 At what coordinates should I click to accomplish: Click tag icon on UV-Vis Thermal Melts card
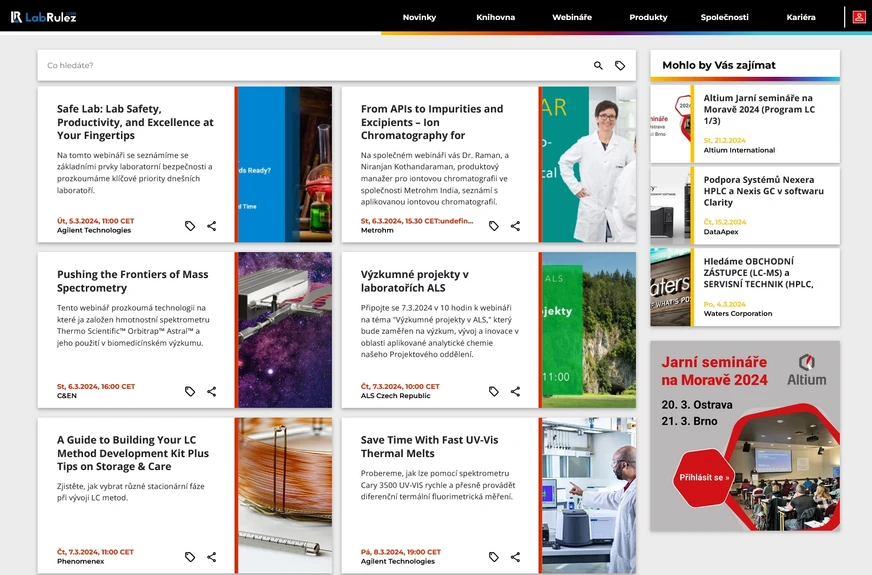(493, 557)
